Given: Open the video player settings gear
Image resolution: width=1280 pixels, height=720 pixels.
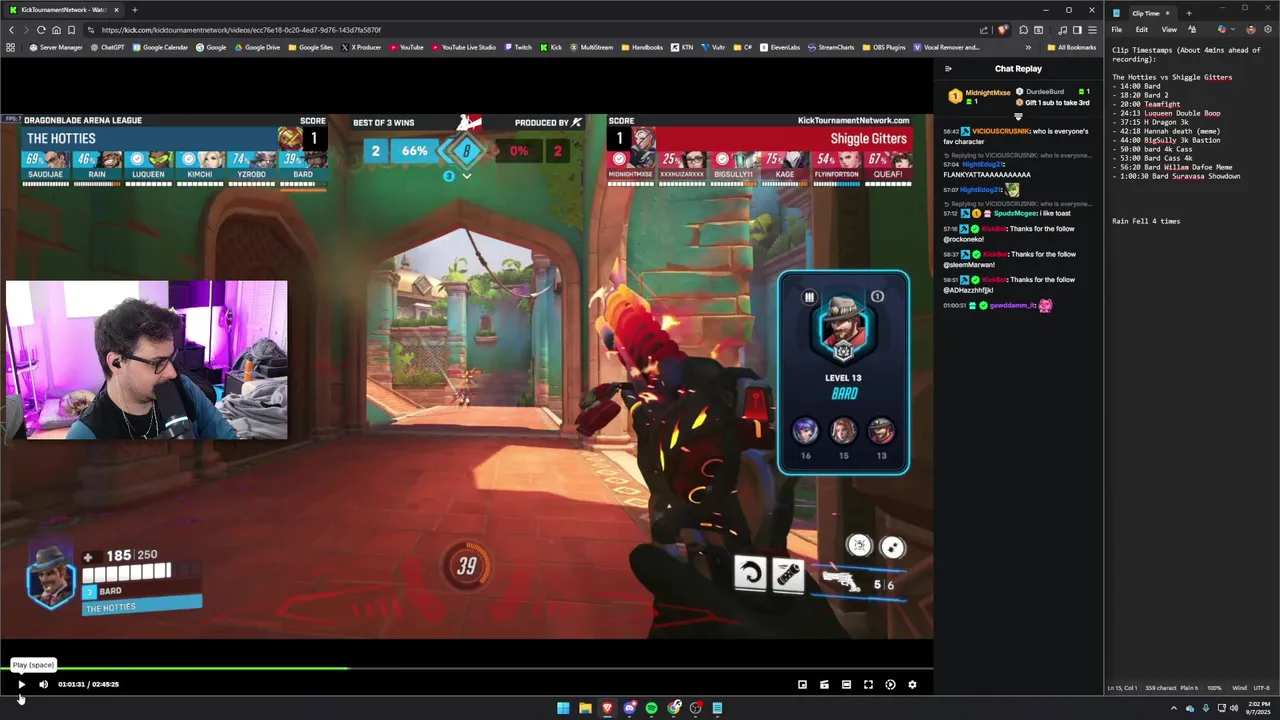Looking at the screenshot, I should [x=912, y=685].
